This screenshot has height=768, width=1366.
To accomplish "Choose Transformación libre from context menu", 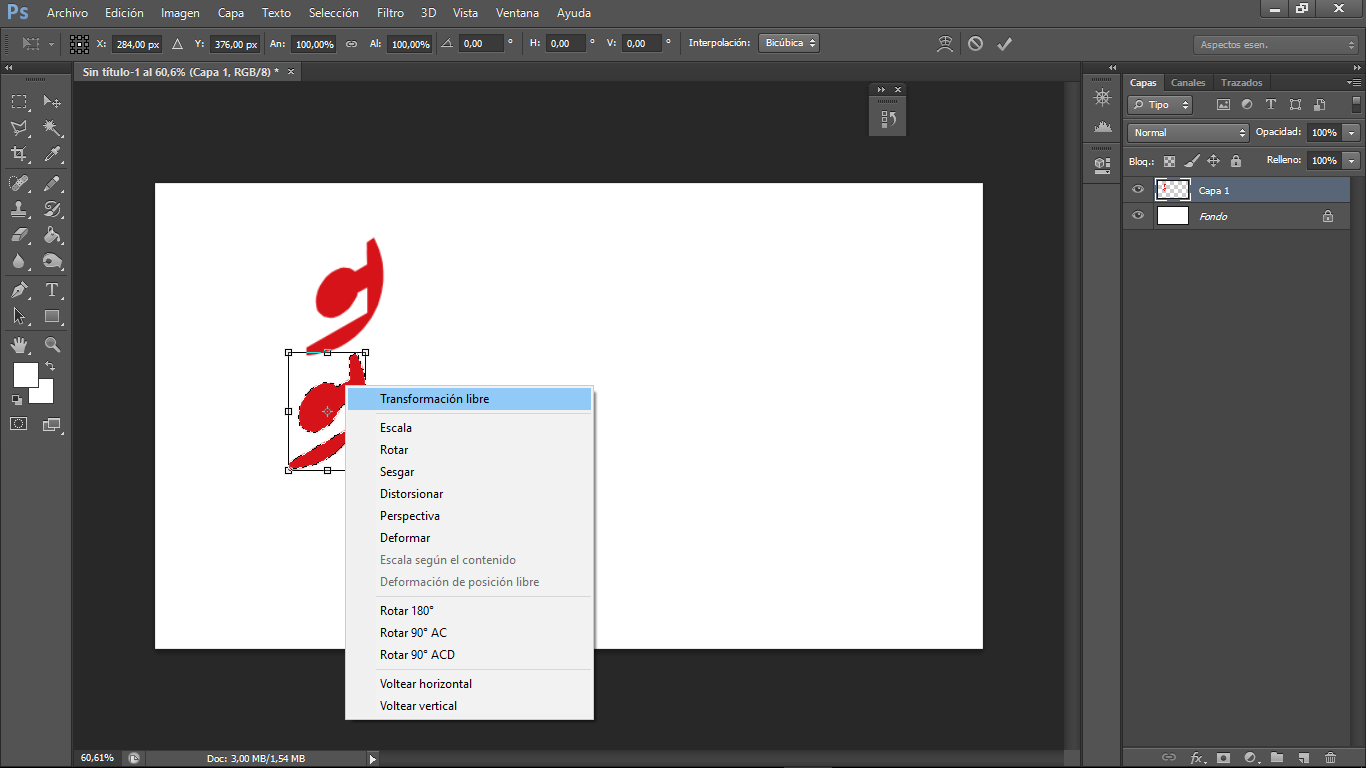I will tap(469, 399).
